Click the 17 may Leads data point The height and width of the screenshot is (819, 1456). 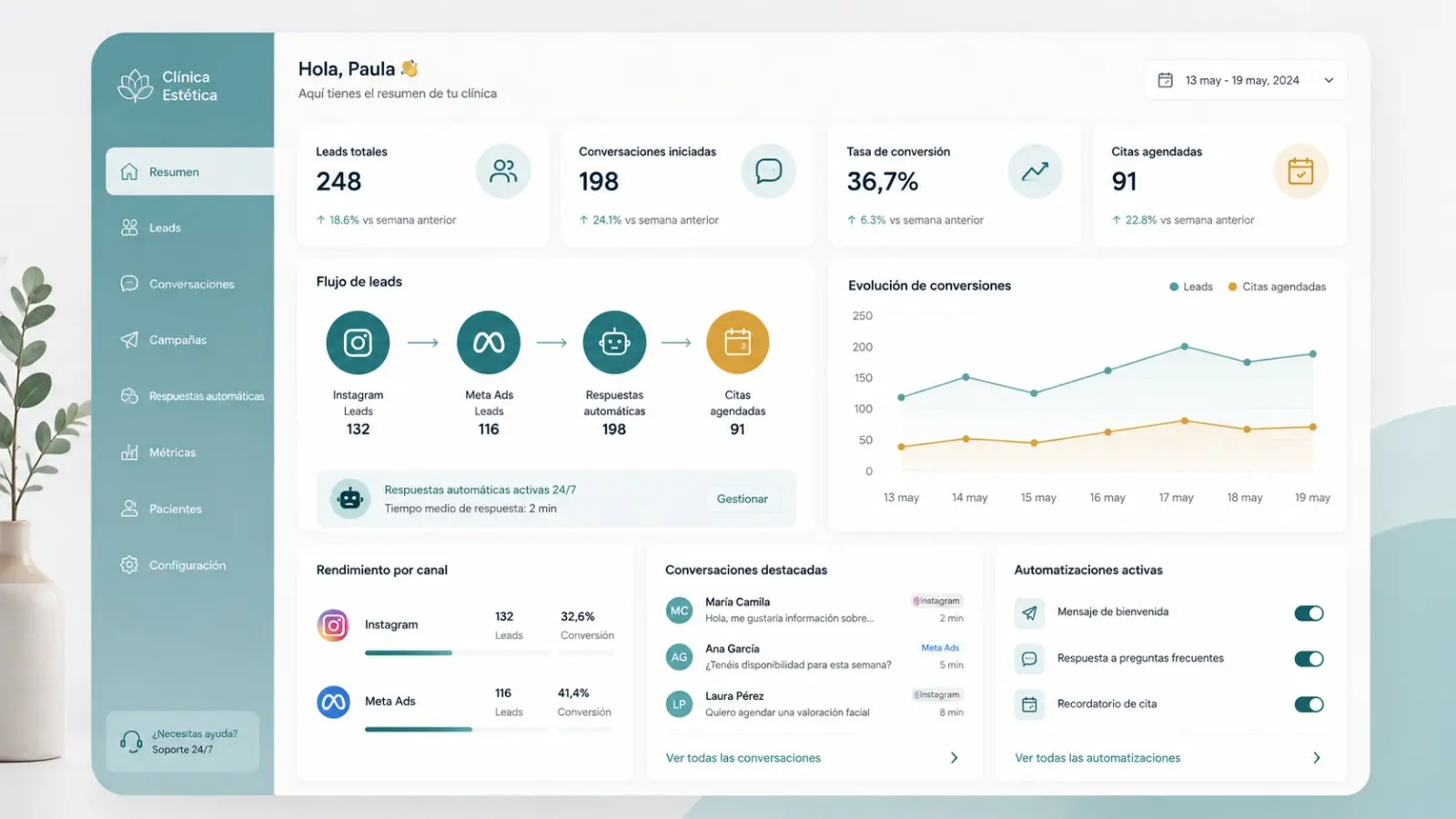point(1184,347)
